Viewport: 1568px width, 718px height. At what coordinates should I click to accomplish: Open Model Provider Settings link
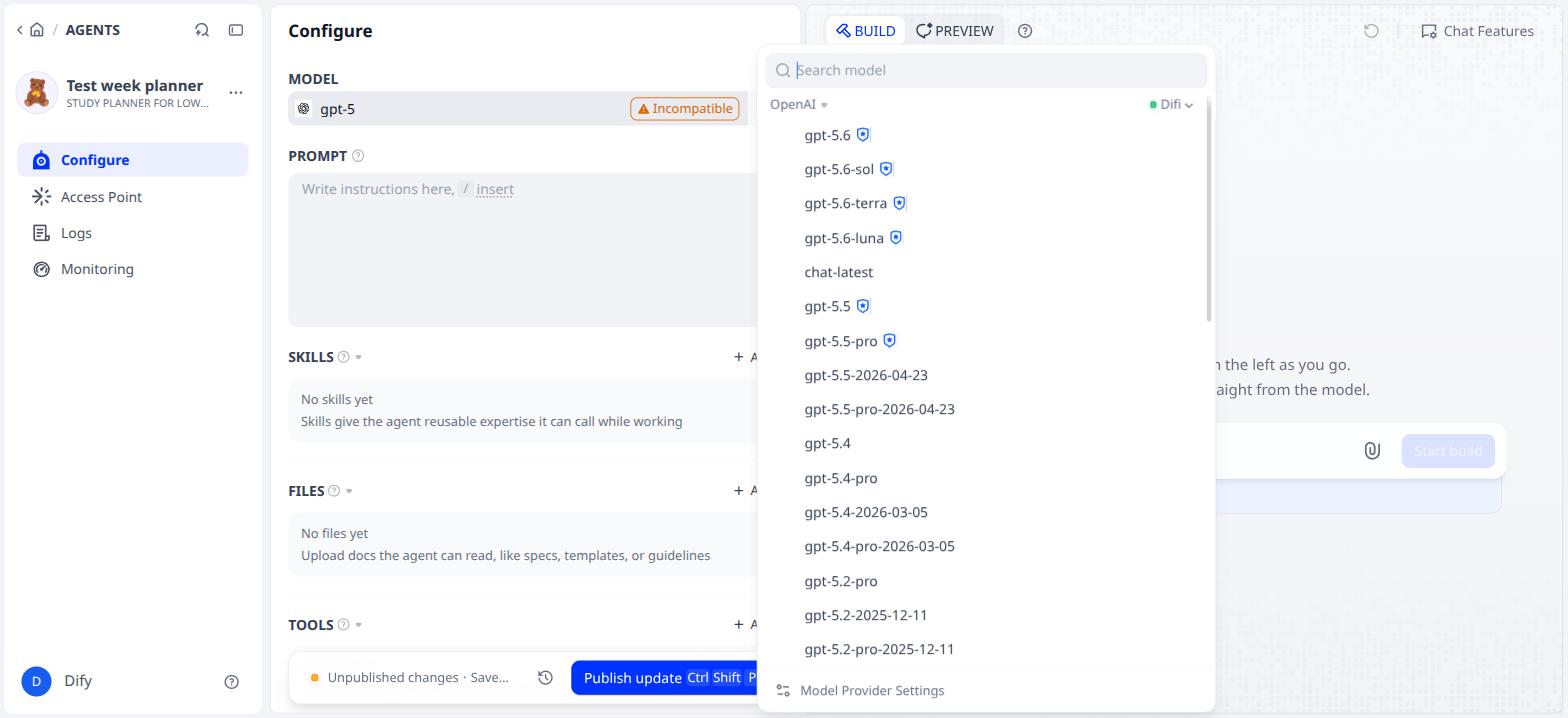(872, 691)
